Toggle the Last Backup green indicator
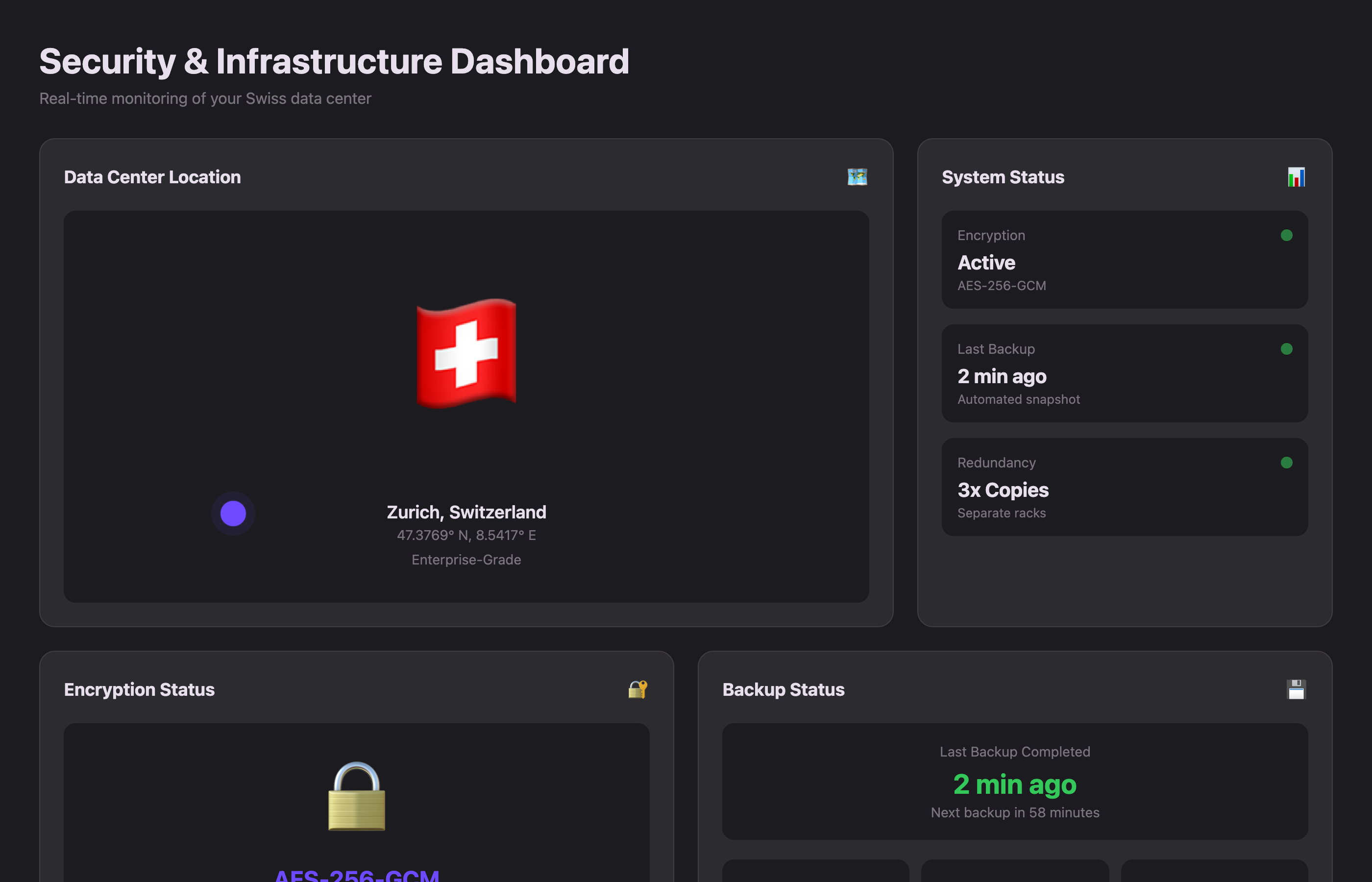 pos(1287,348)
